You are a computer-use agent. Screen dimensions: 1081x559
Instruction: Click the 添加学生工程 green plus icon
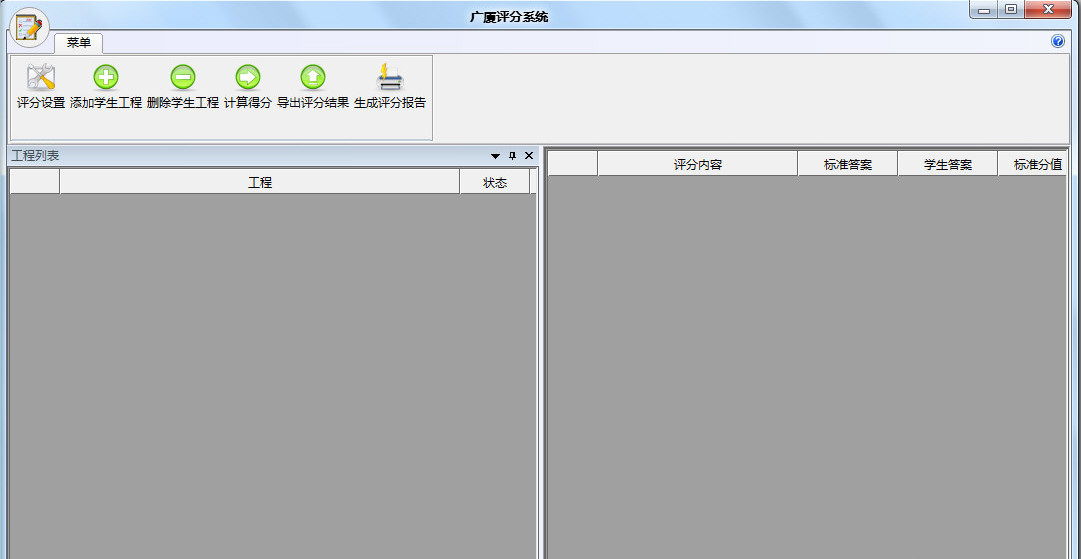pos(106,78)
